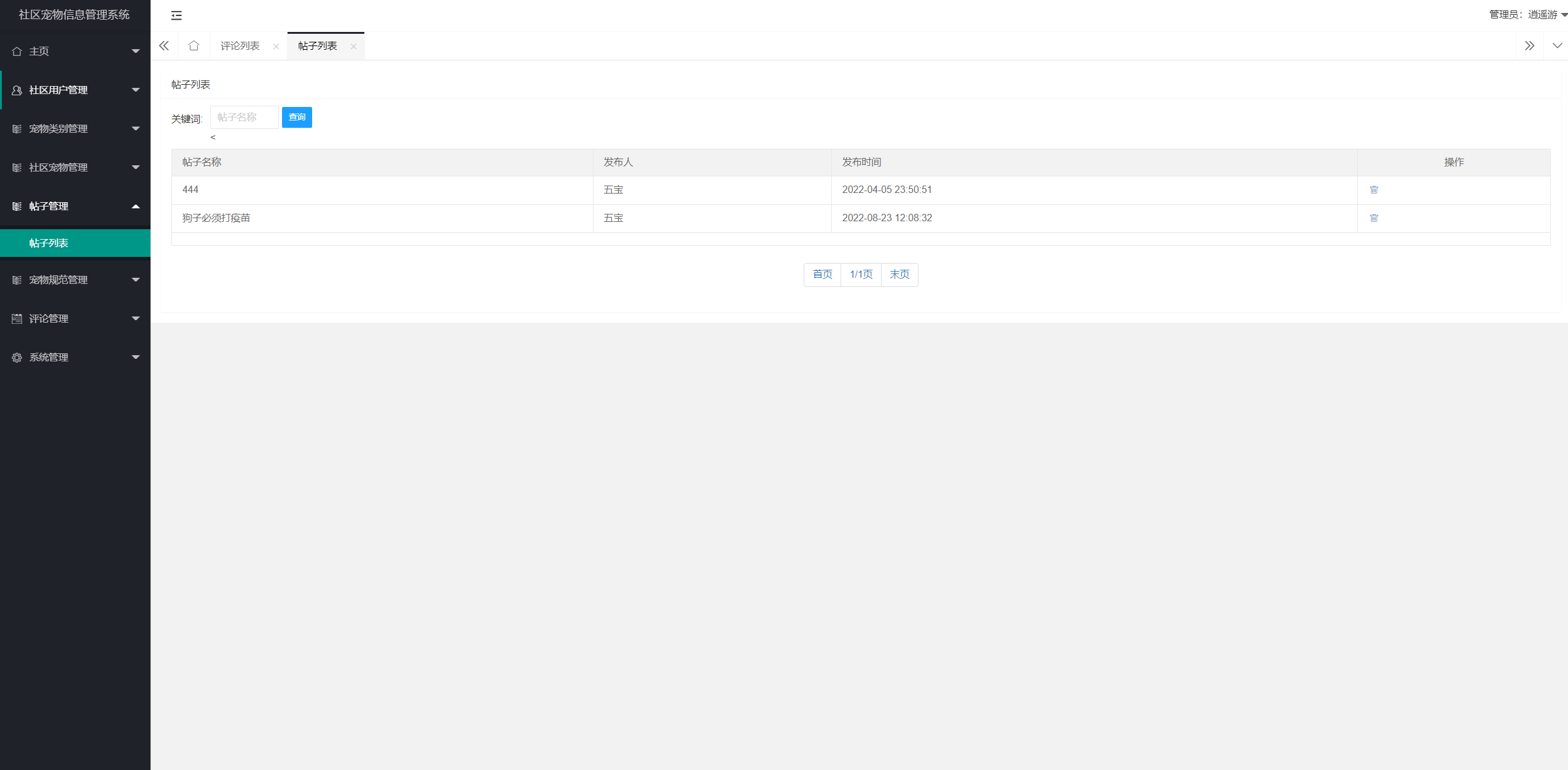Close the 帖子列表 tab
This screenshot has height=770, width=1568.
[353, 47]
